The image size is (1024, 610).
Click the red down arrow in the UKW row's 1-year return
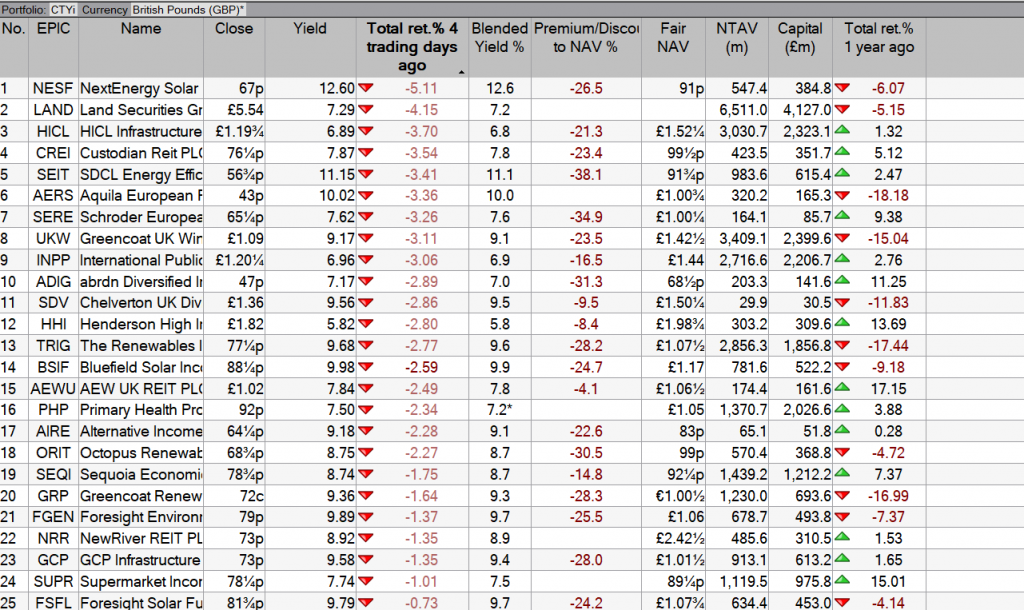pyautogui.click(x=842, y=238)
